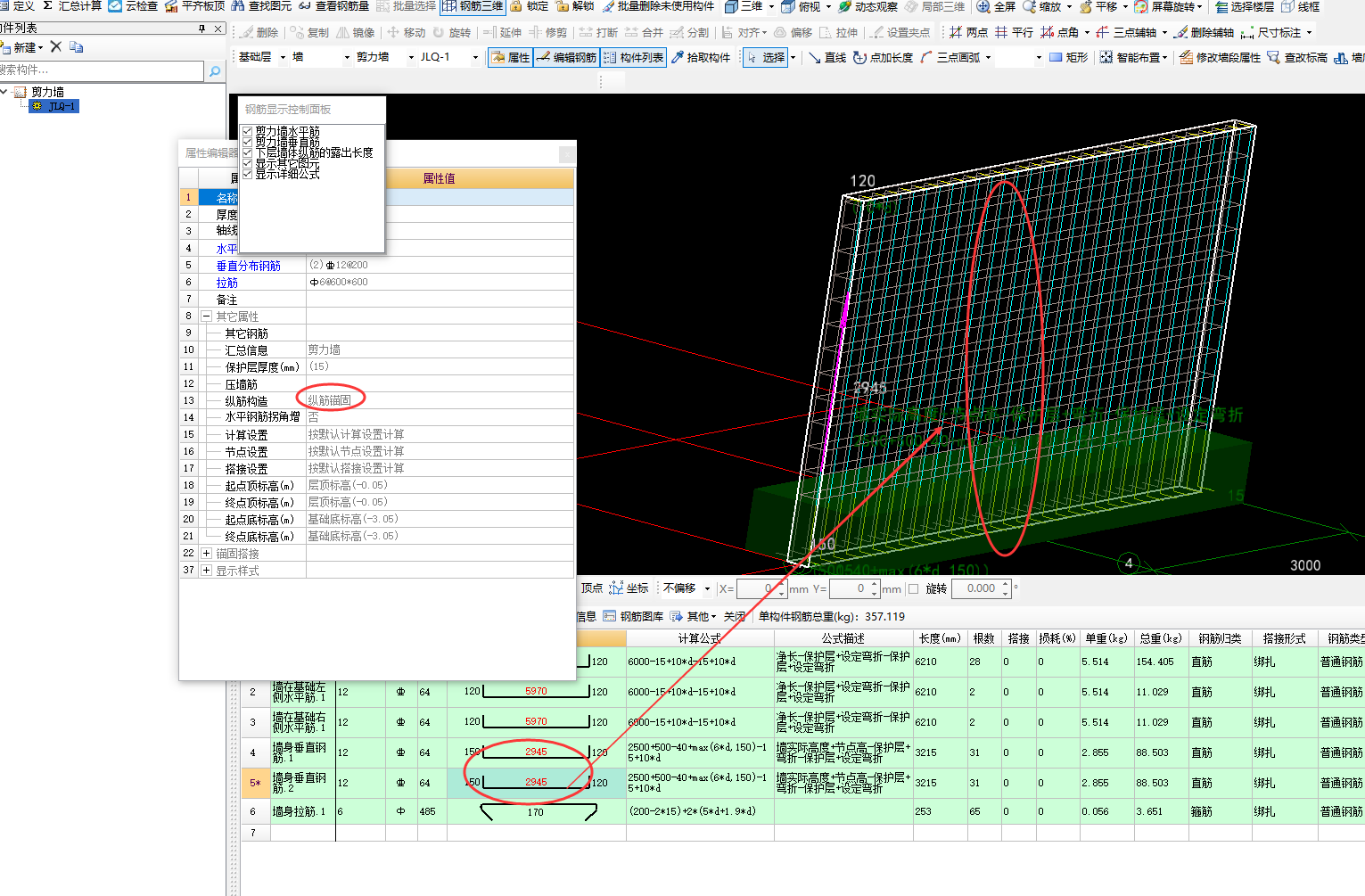Expand the 锚固搭接 property group

click(206, 554)
